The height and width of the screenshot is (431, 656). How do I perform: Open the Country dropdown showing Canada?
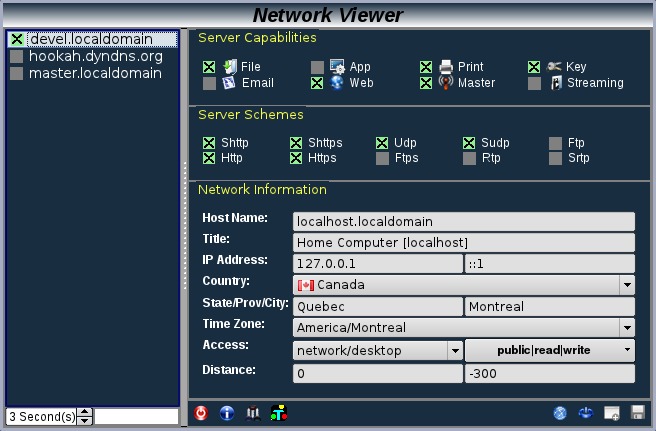[626, 285]
